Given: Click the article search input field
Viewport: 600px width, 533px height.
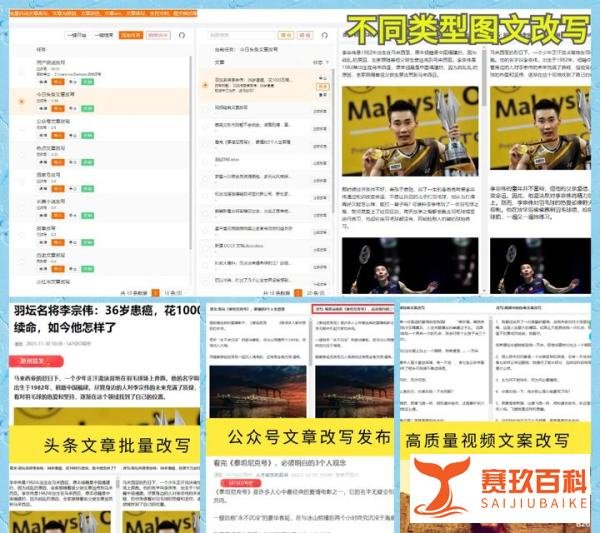Looking at the screenshot, I should (x=242, y=35).
